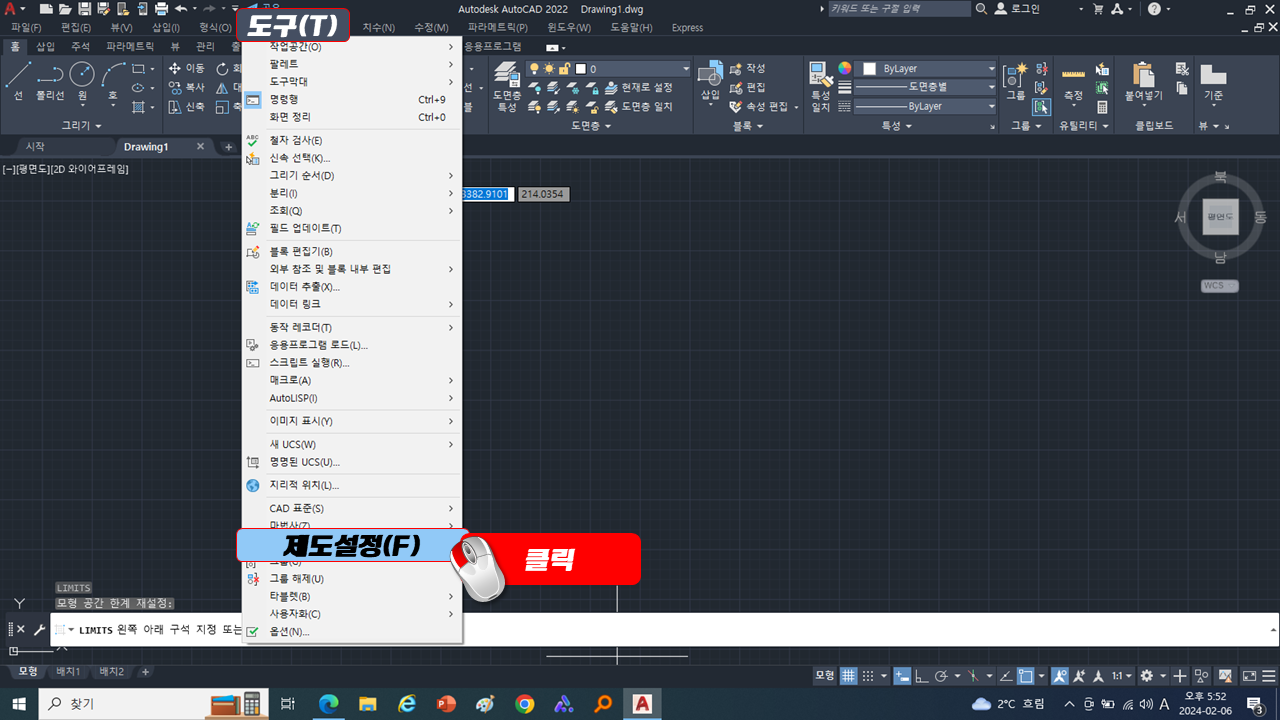
Task: Click the WCS button under ViewCube
Action: pos(1220,286)
